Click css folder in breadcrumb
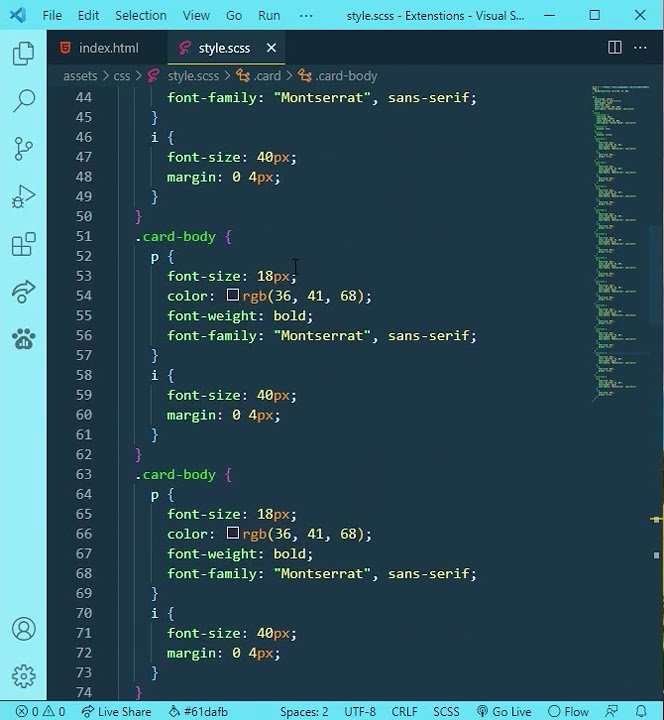The image size is (664, 720). pos(122,76)
